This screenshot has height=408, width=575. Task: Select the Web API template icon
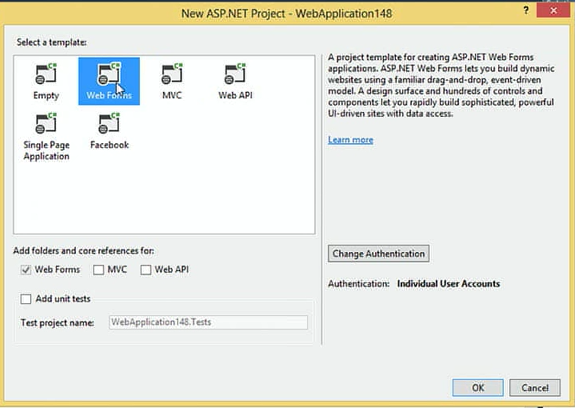[x=235, y=73]
